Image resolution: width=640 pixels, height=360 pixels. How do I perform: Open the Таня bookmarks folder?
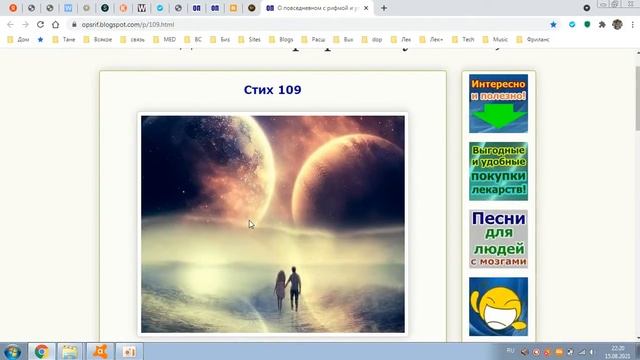(x=64, y=40)
